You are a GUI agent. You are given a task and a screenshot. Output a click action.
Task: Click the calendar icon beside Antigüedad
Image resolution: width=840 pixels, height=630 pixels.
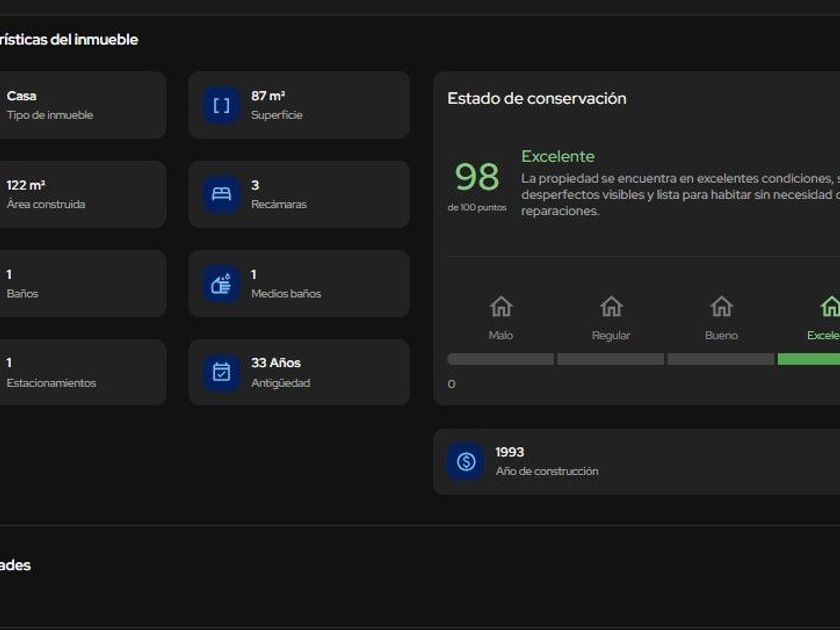(222, 372)
